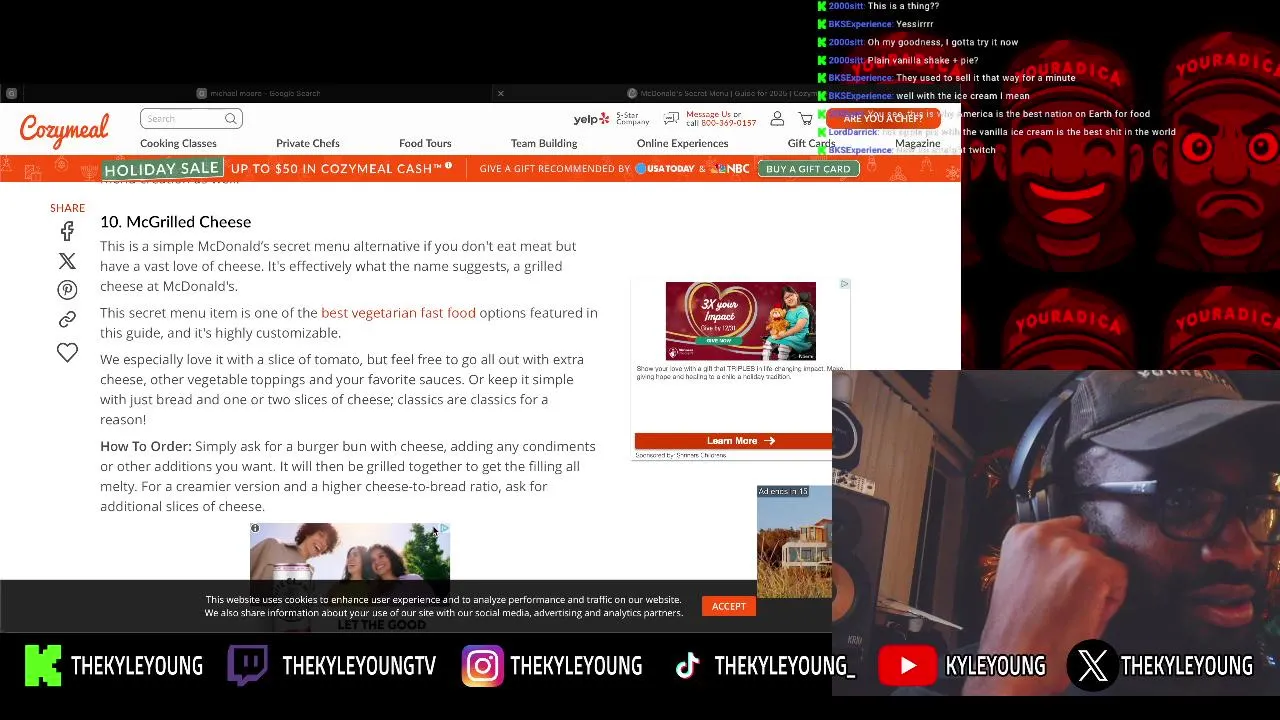
Task: Open the best vegetarian fast food link
Action: [x=398, y=313]
